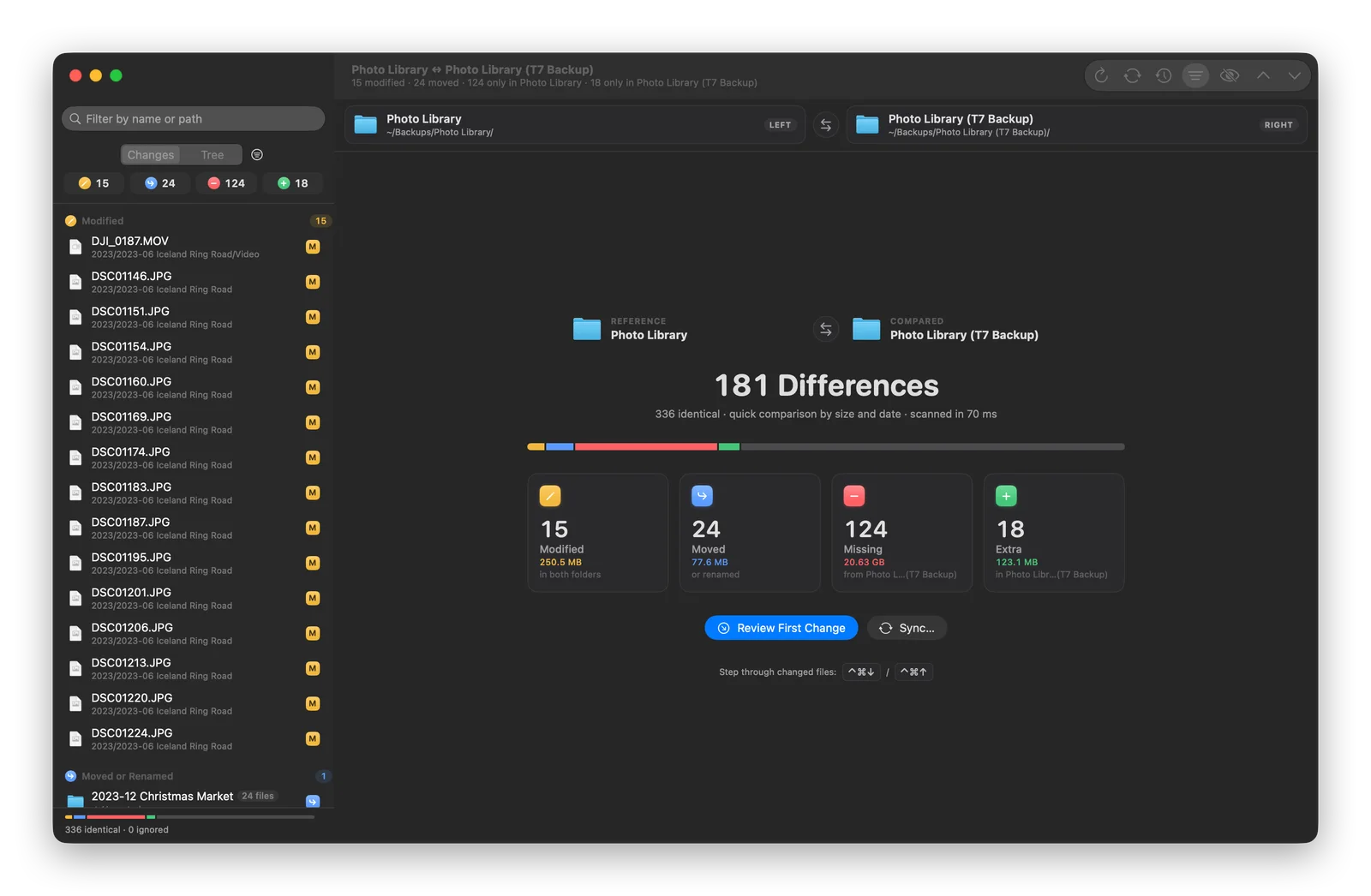
Task: Toggle the filter lines toolbar button
Action: (x=1195, y=76)
